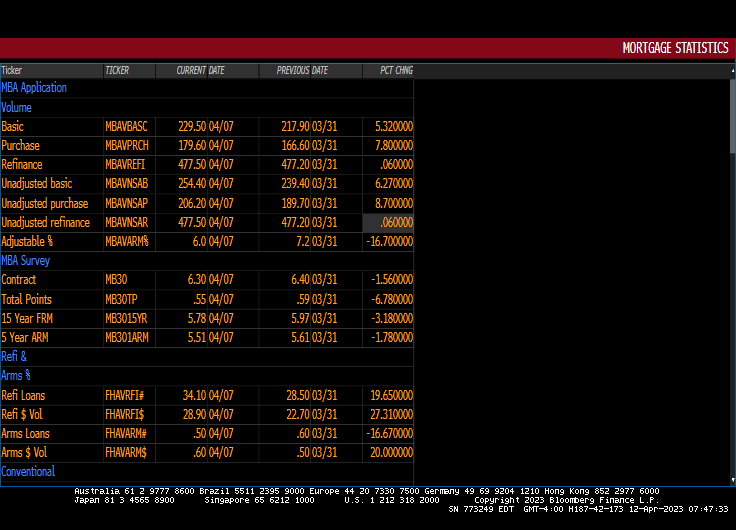Open the MB30 contract ticker
The width and height of the screenshot is (736, 530).
(116, 280)
